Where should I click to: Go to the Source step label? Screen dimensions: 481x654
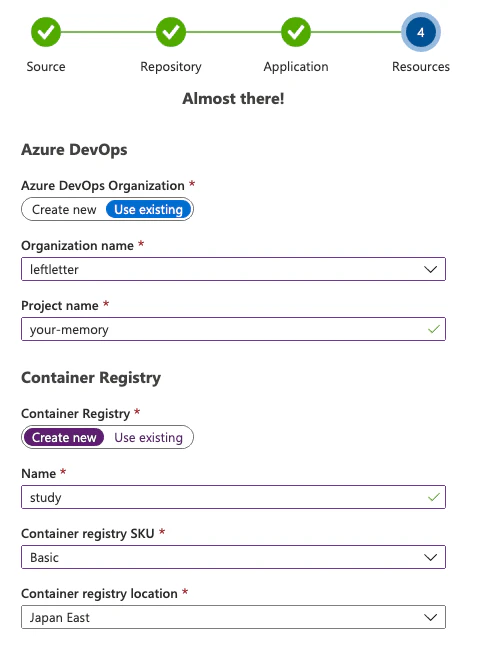point(46,67)
